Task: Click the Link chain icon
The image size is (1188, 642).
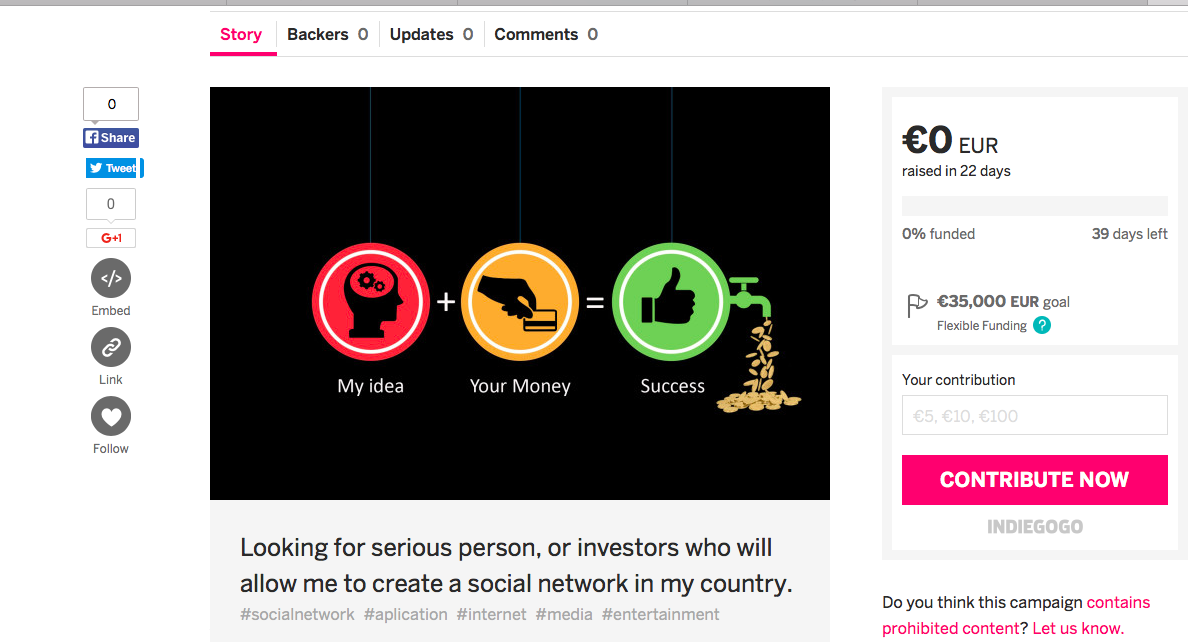Action: coord(111,348)
